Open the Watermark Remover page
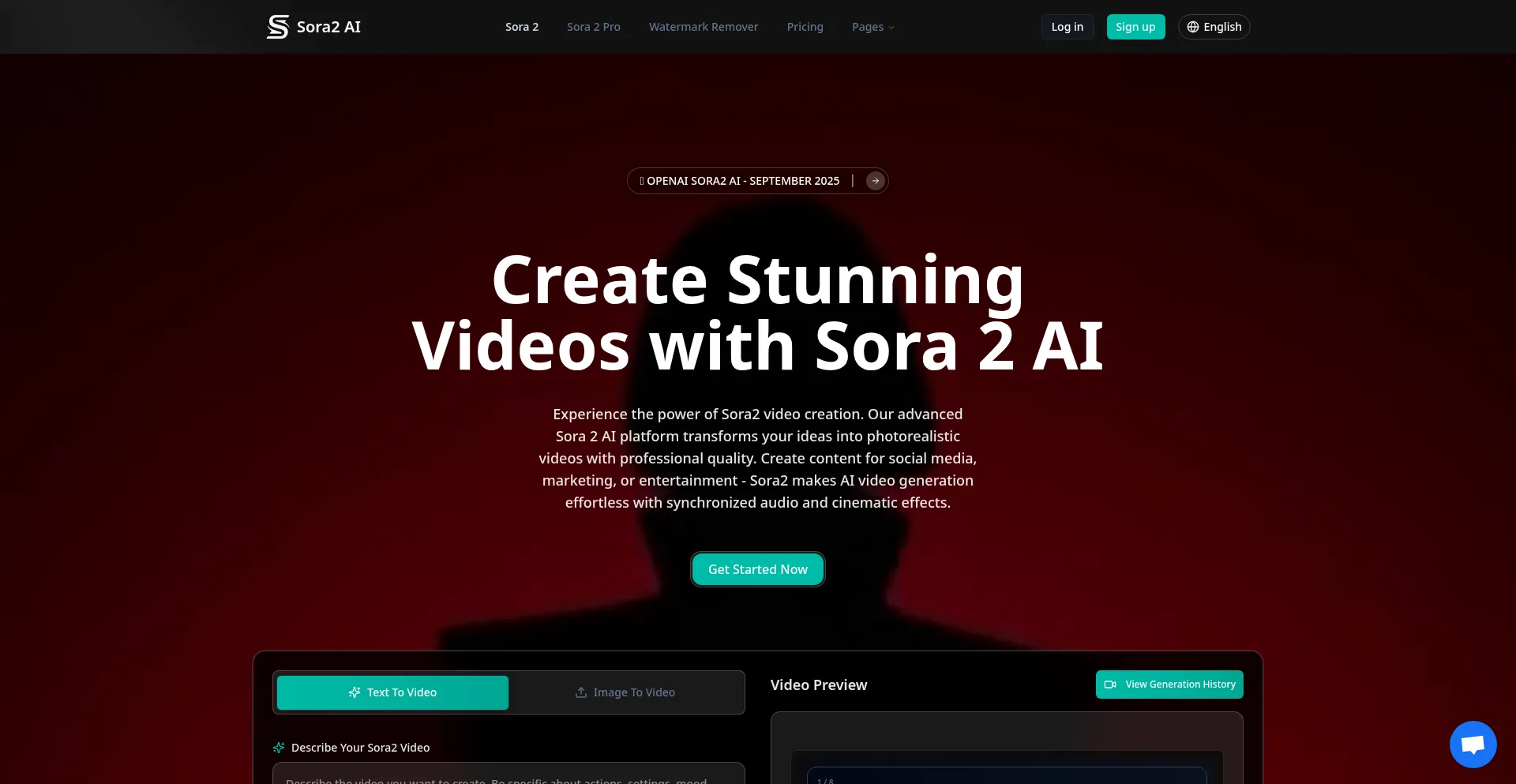 (704, 27)
